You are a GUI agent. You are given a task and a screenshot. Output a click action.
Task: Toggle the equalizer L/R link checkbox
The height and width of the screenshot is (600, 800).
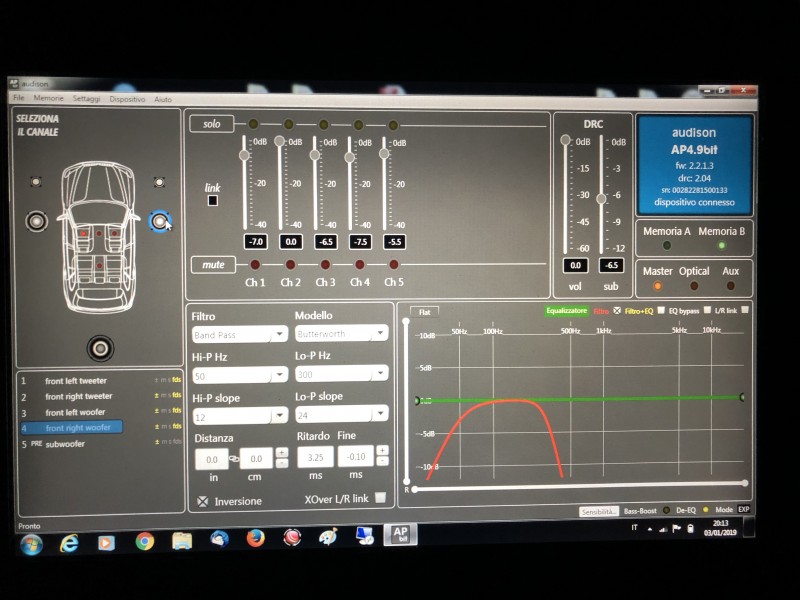click(x=744, y=310)
